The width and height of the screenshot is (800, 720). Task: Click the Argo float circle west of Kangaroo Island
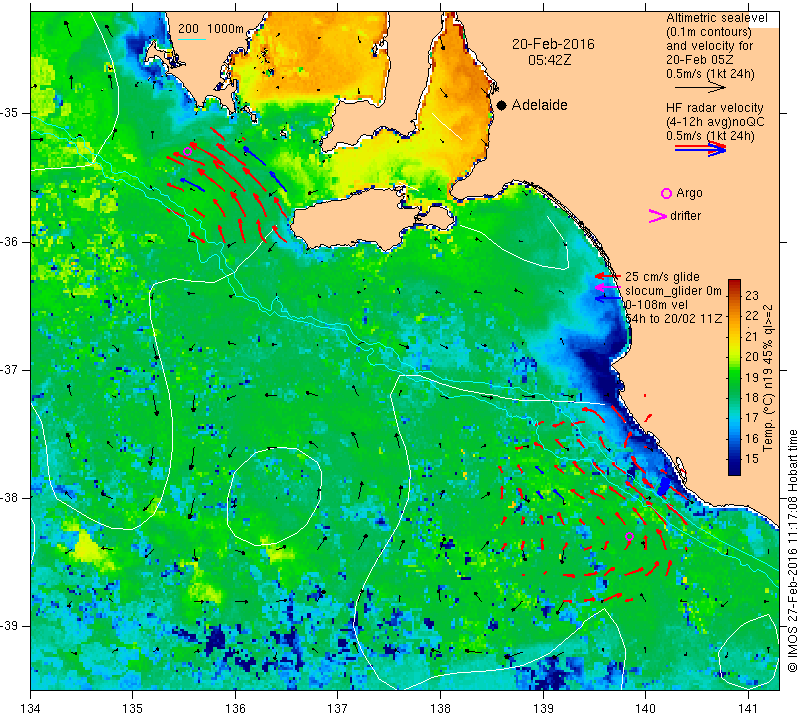pyautogui.click(x=187, y=151)
